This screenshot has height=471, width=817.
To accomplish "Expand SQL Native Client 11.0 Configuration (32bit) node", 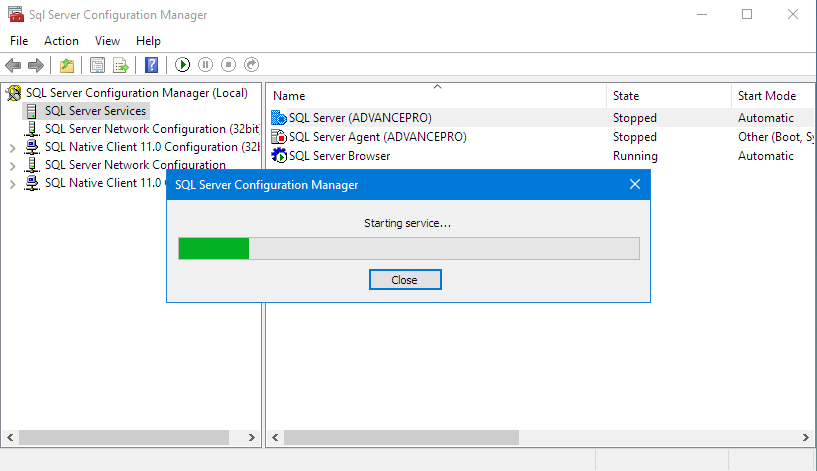I will tap(12, 148).
